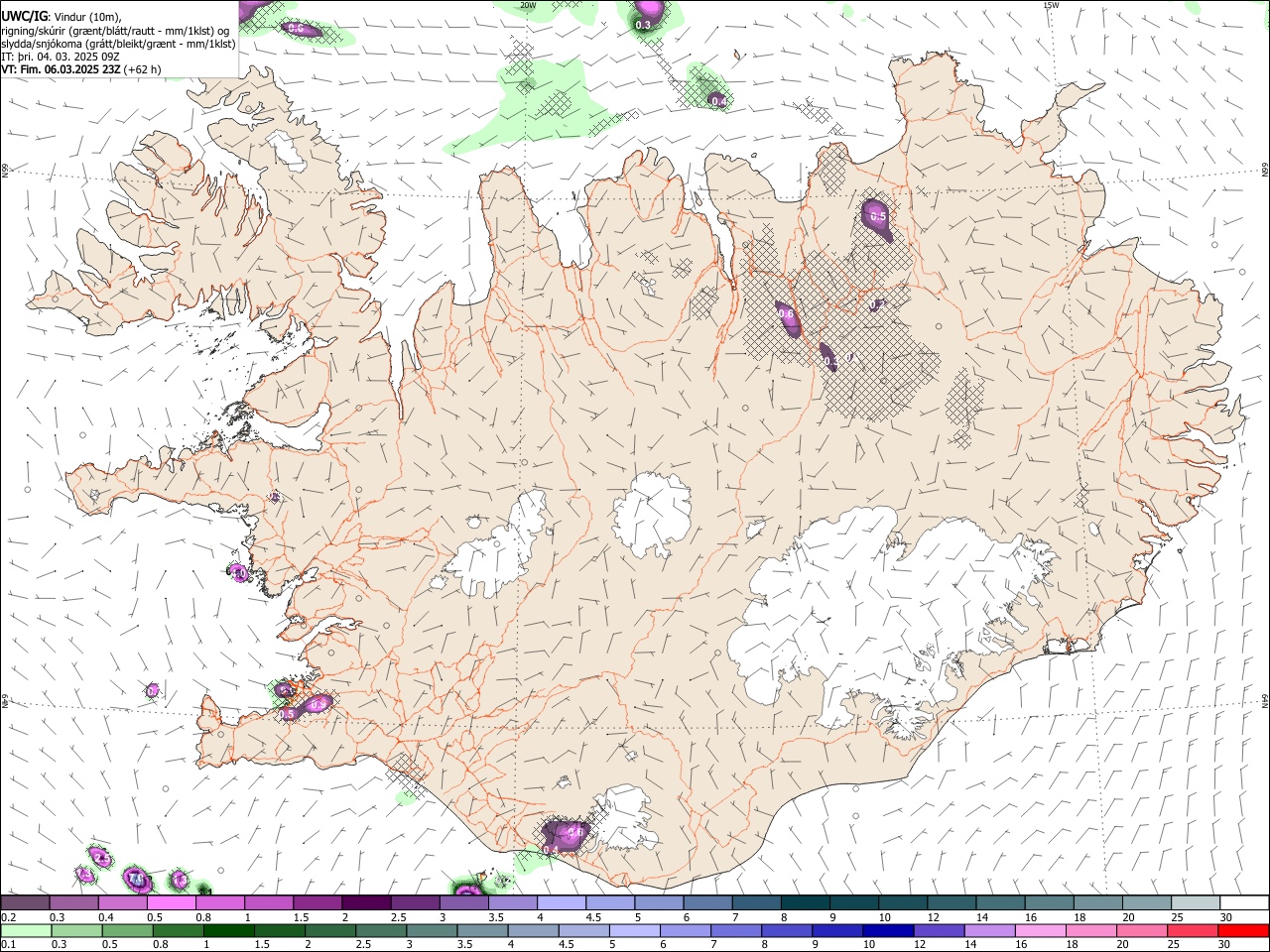Click the snow legend swatch between 2 and 2.5
The image size is (1270, 952).
[x=365, y=902]
